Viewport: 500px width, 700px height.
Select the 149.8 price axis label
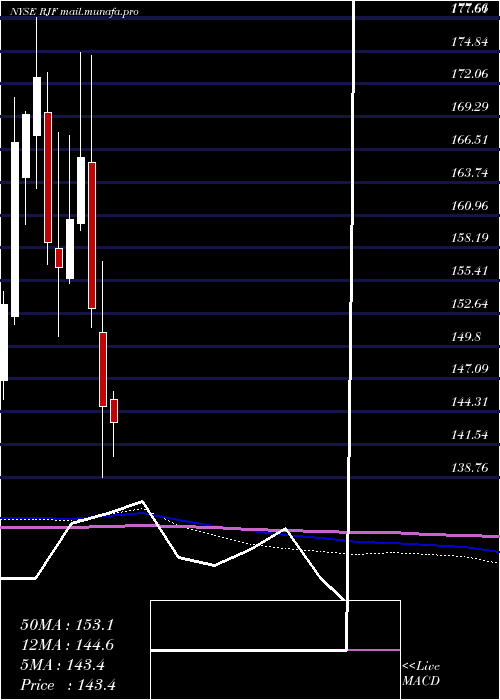[x=466, y=336]
